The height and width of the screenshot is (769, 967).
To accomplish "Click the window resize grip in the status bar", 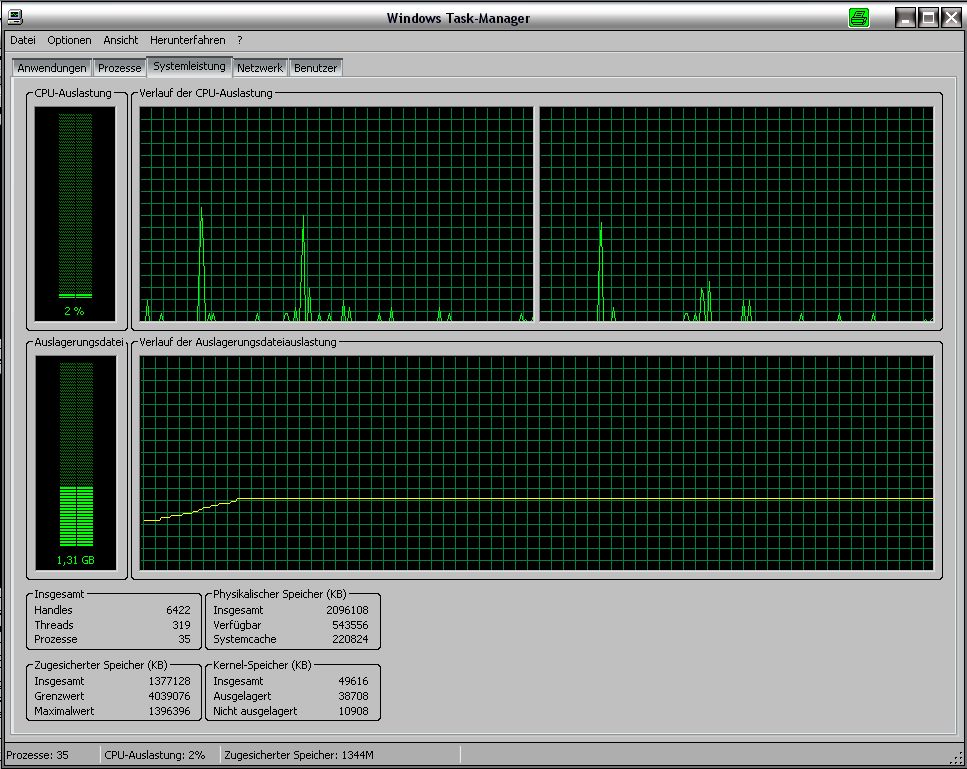I will pos(957,758).
